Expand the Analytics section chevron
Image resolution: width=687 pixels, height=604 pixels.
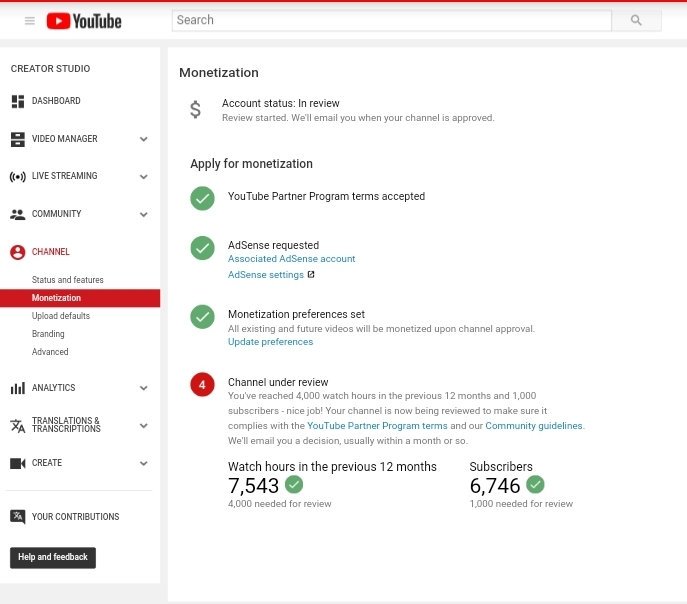143,388
